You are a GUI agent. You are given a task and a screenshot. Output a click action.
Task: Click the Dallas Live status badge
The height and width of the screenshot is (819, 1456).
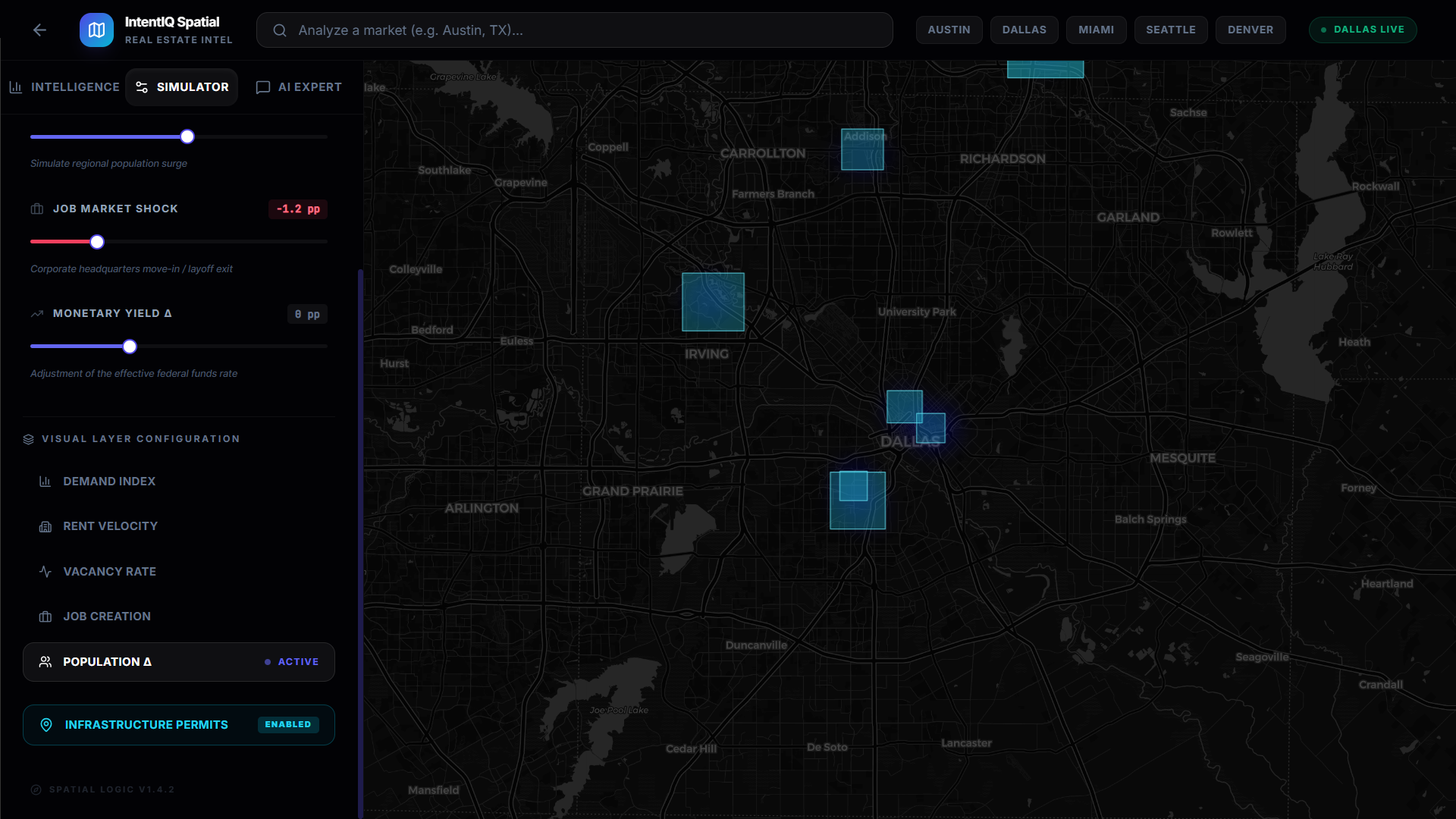click(x=1362, y=30)
